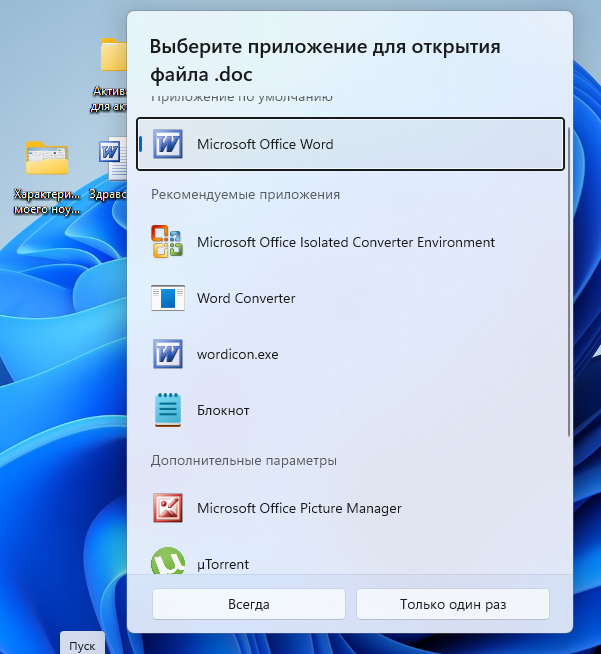
Task: Select the µTorrent entry text
Action: 223,564
